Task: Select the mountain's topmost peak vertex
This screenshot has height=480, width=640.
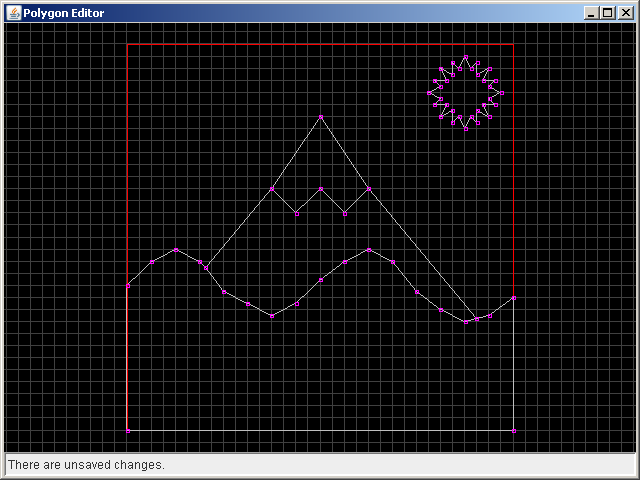Action: click(321, 117)
